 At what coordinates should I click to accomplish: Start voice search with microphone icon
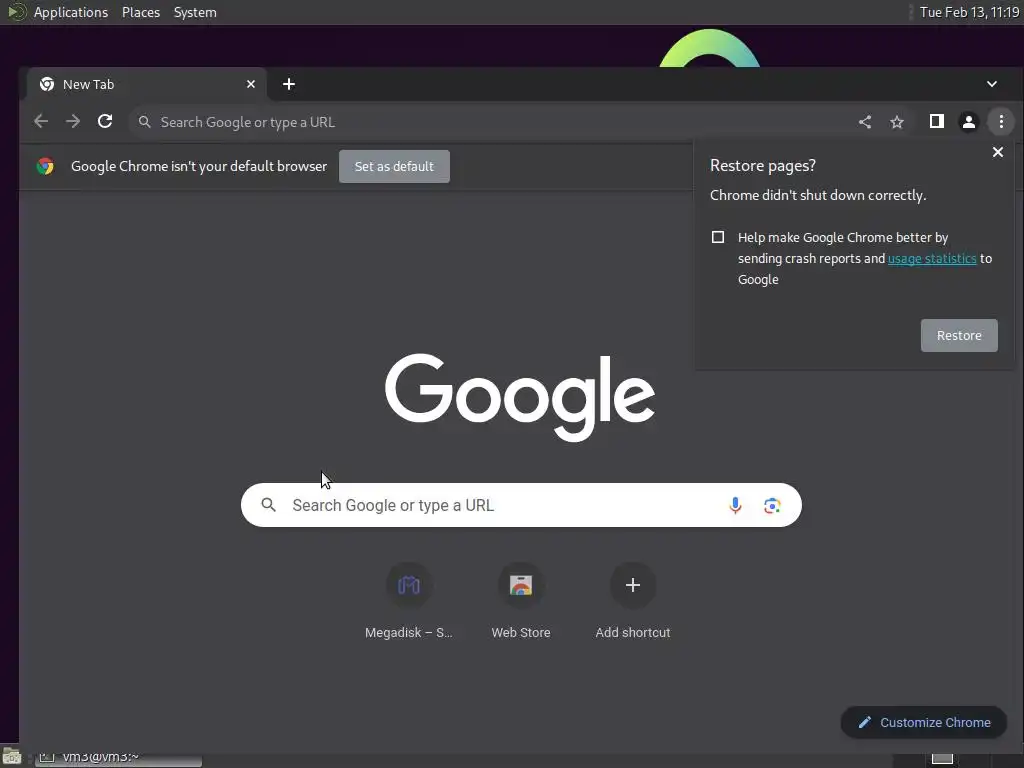point(735,505)
